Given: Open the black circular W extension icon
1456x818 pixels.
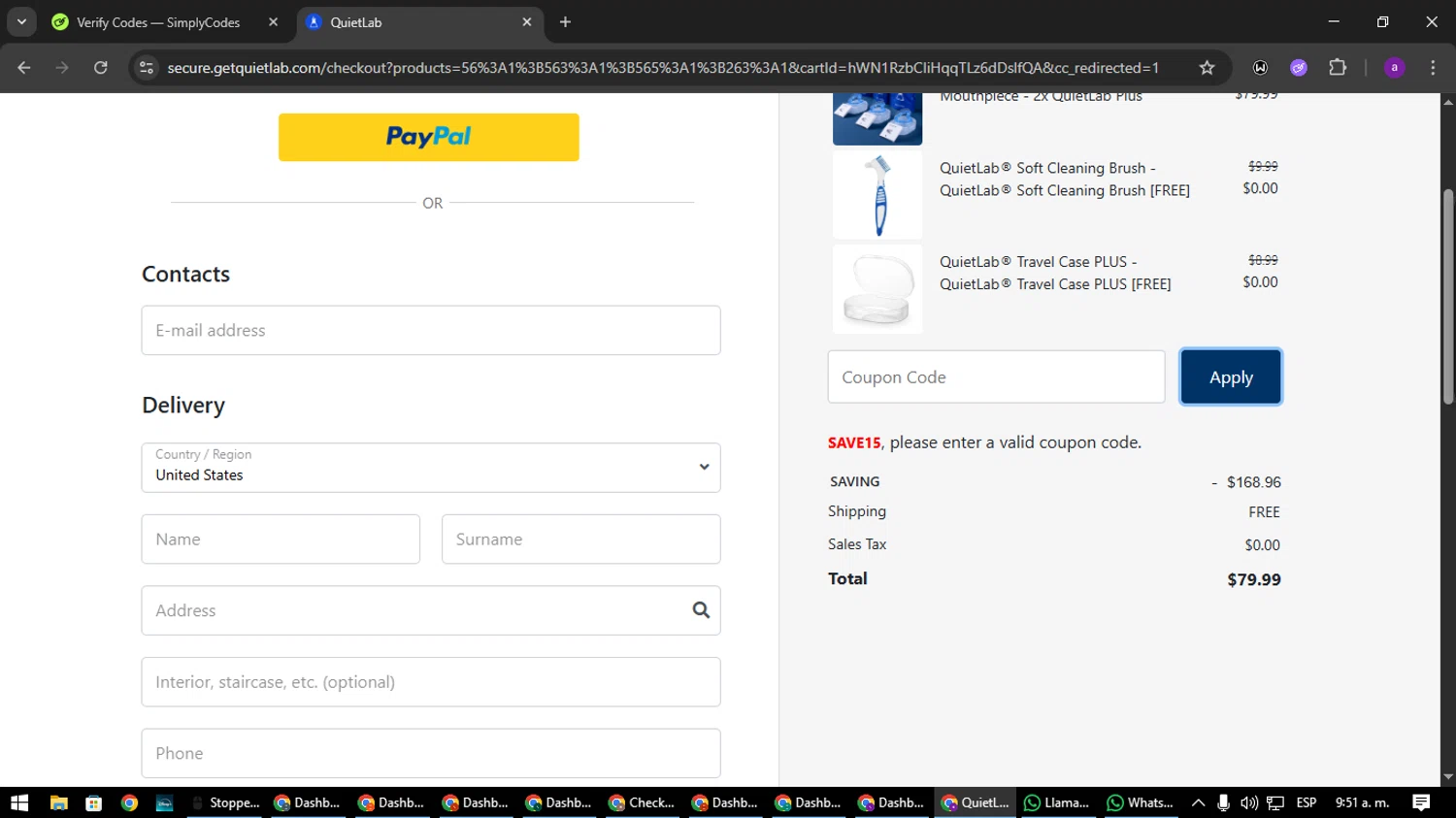Looking at the screenshot, I should [x=1260, y=68].
